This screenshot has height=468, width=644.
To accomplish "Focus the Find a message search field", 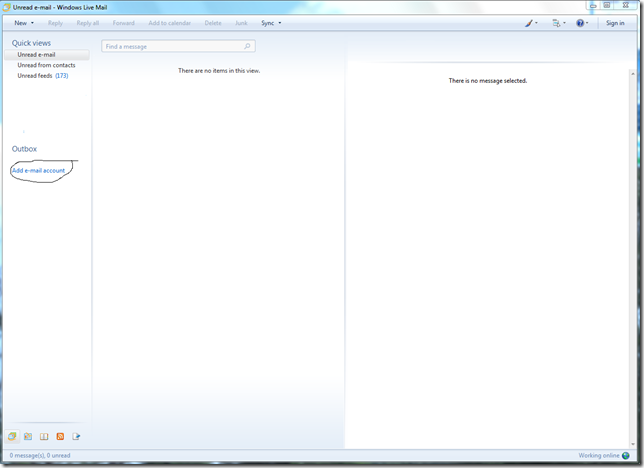I will [x=178, y=46].
